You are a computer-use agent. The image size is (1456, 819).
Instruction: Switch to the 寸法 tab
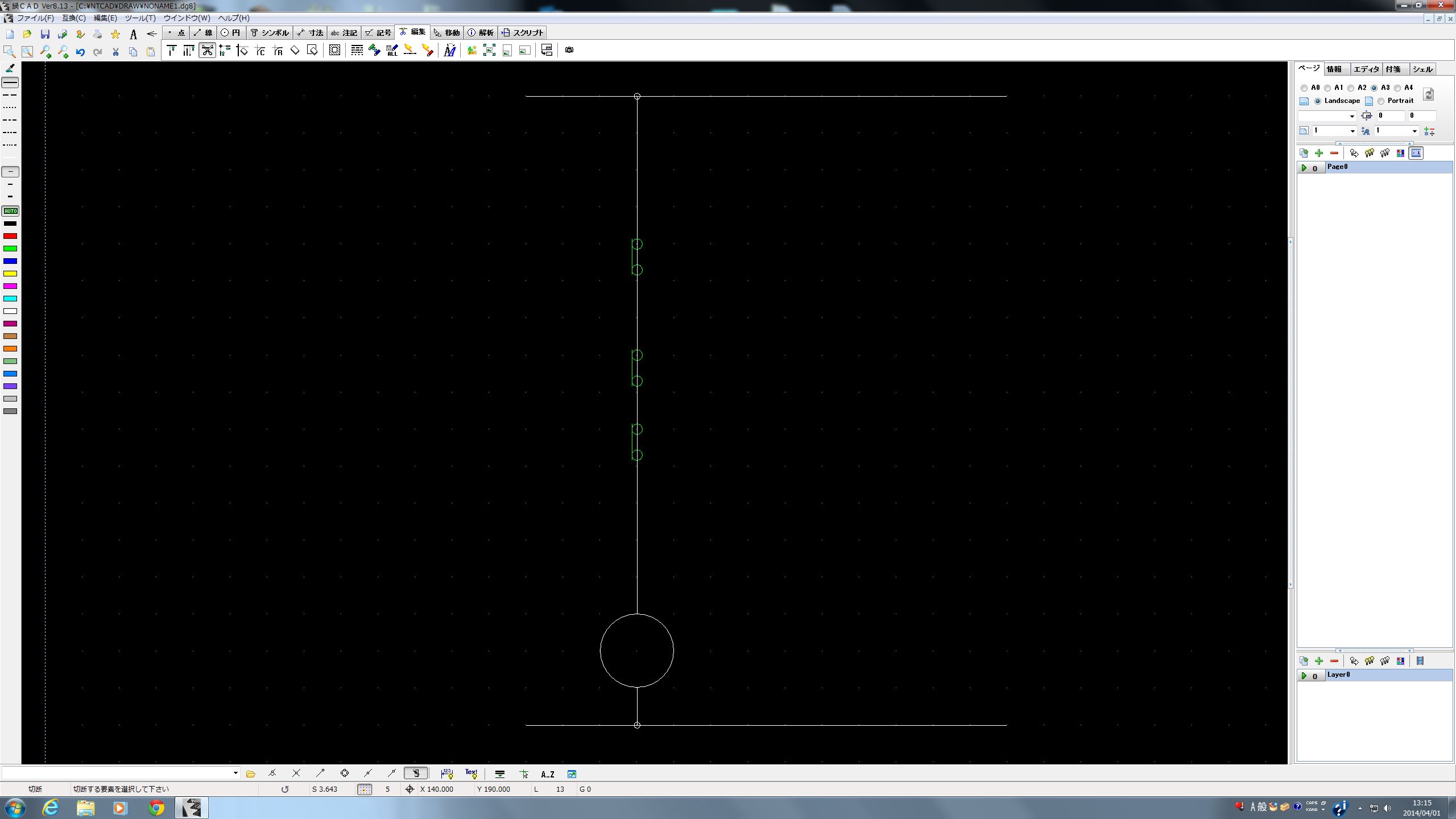(x=311, y=33)
